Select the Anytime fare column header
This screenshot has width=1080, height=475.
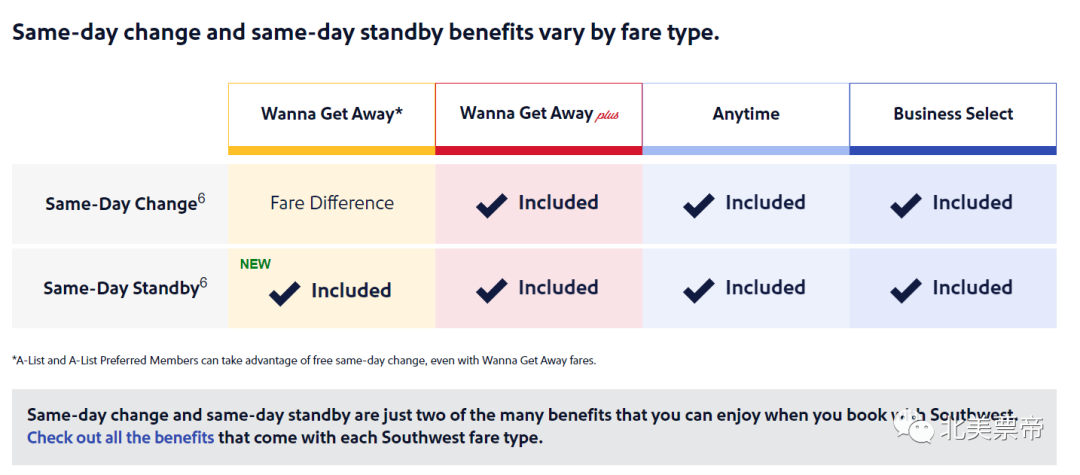point(746,114)
